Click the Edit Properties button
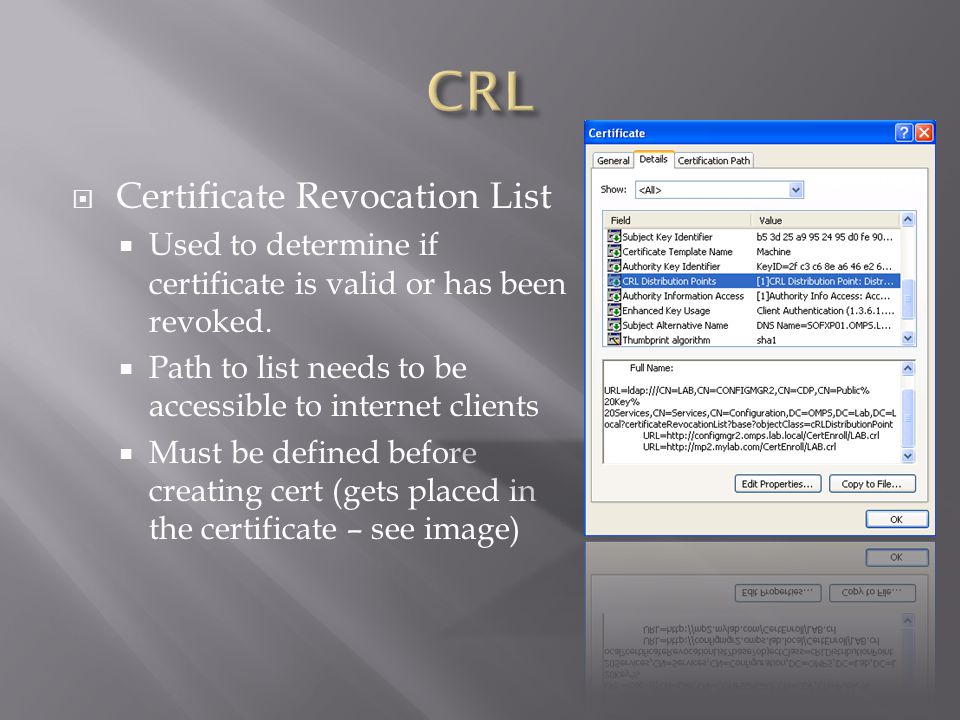The width and height of the screenshot is (960, 720). coord(778,484)
